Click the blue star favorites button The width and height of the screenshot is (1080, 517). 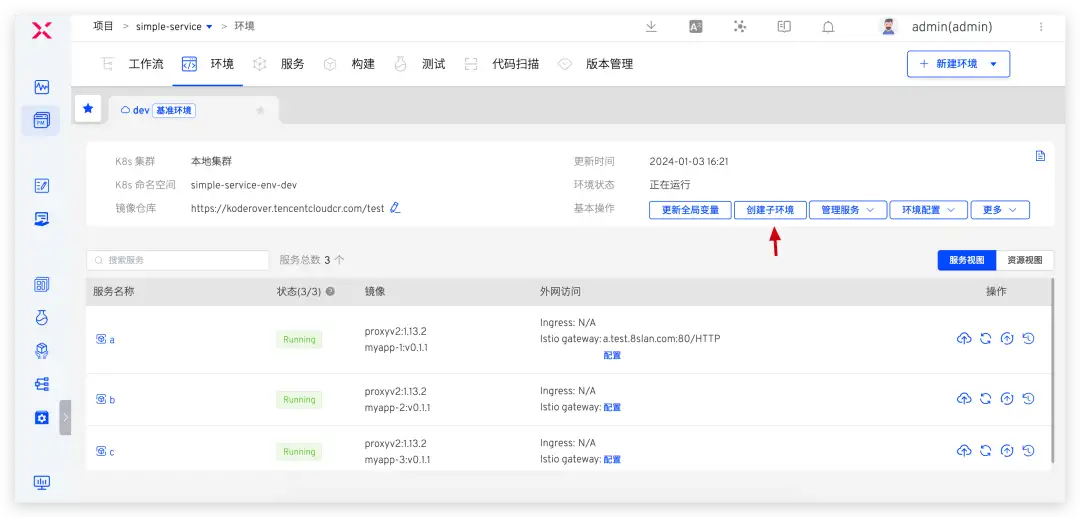point(88,109)
